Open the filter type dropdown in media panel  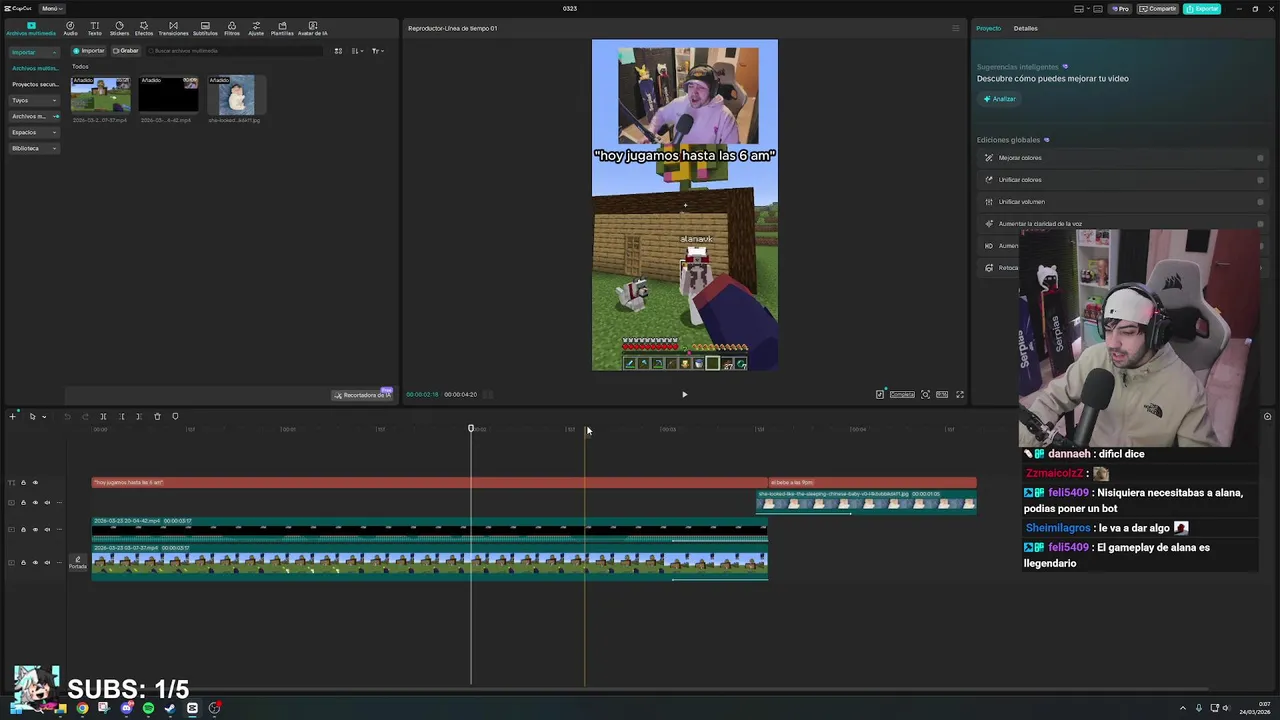[378, 51]
